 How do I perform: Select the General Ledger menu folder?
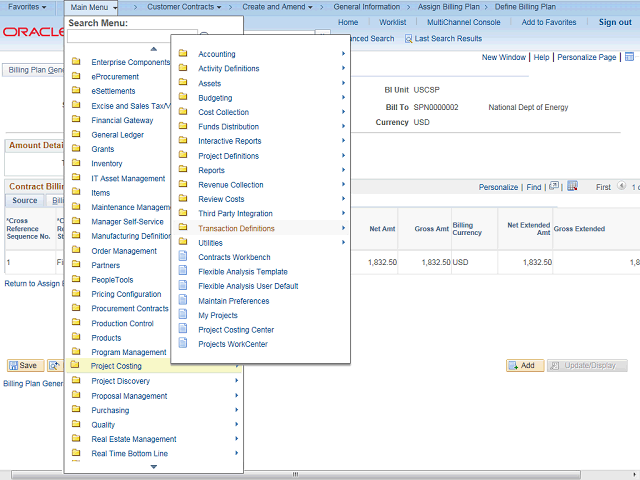(117, 134)
